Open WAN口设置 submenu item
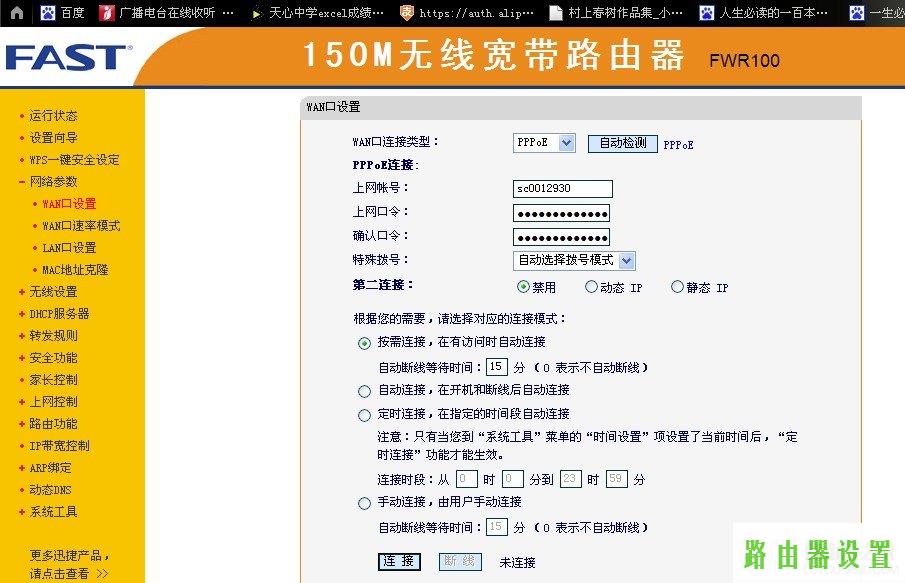905x583 pixels. click(x=69, y=204)
